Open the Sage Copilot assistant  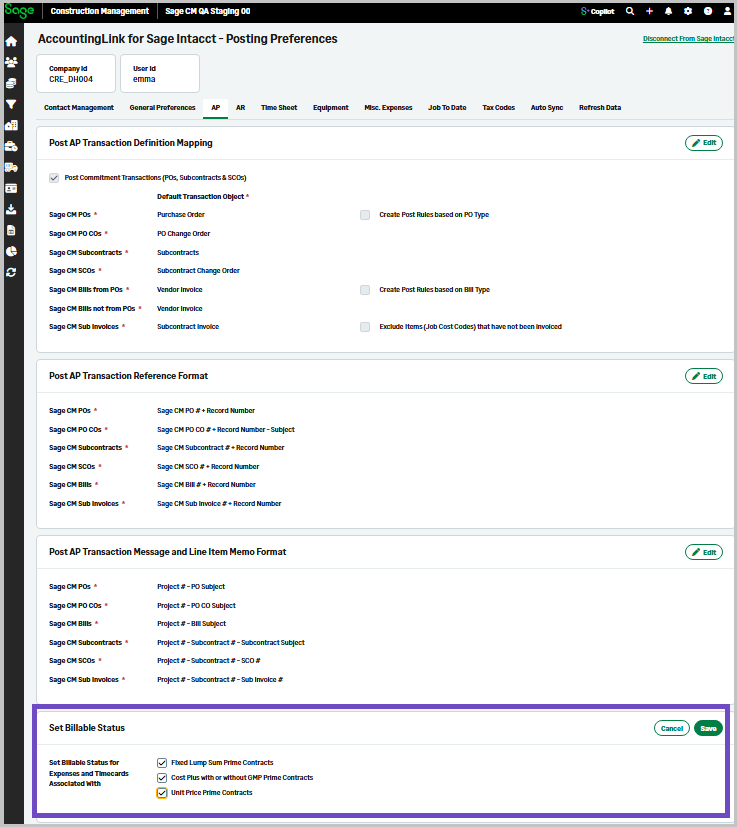(x=597, y=11)
